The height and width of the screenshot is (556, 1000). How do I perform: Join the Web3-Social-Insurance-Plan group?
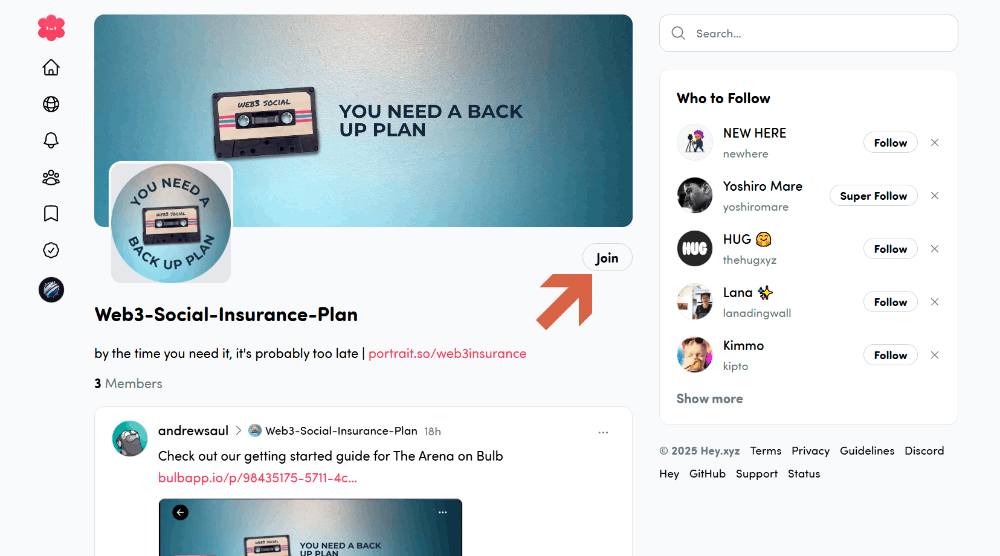click(607, 258)
